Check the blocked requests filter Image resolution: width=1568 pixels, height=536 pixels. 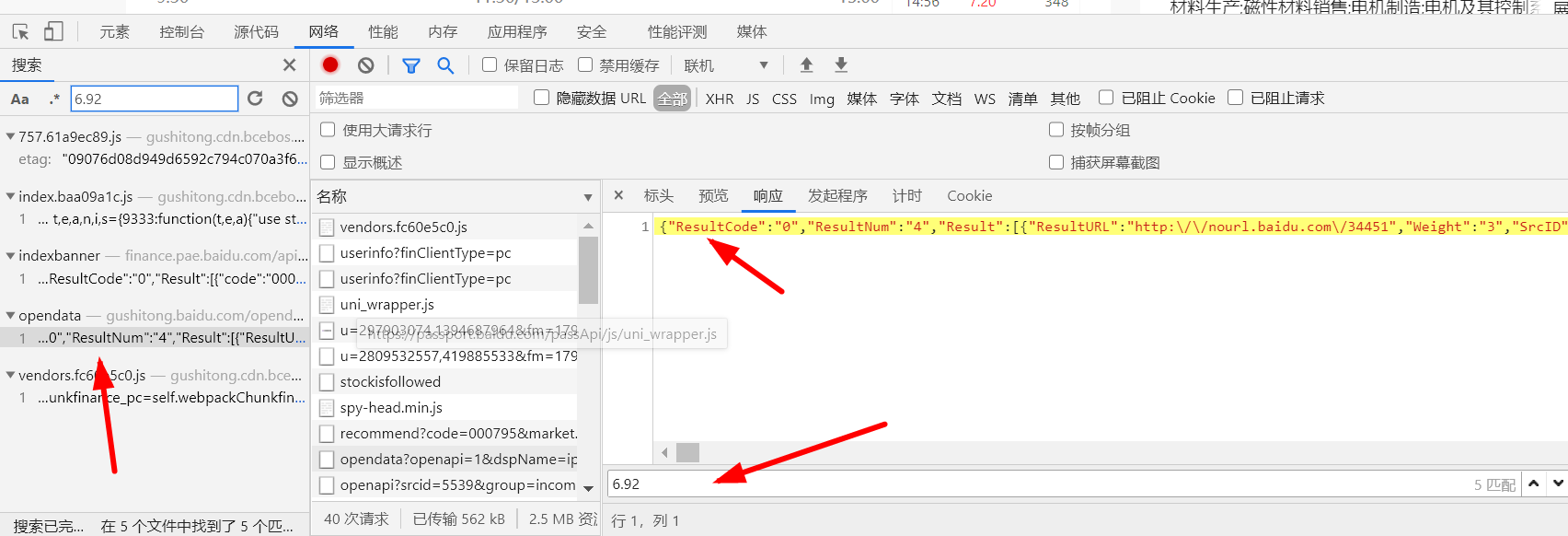click(x=1236, y=97)
